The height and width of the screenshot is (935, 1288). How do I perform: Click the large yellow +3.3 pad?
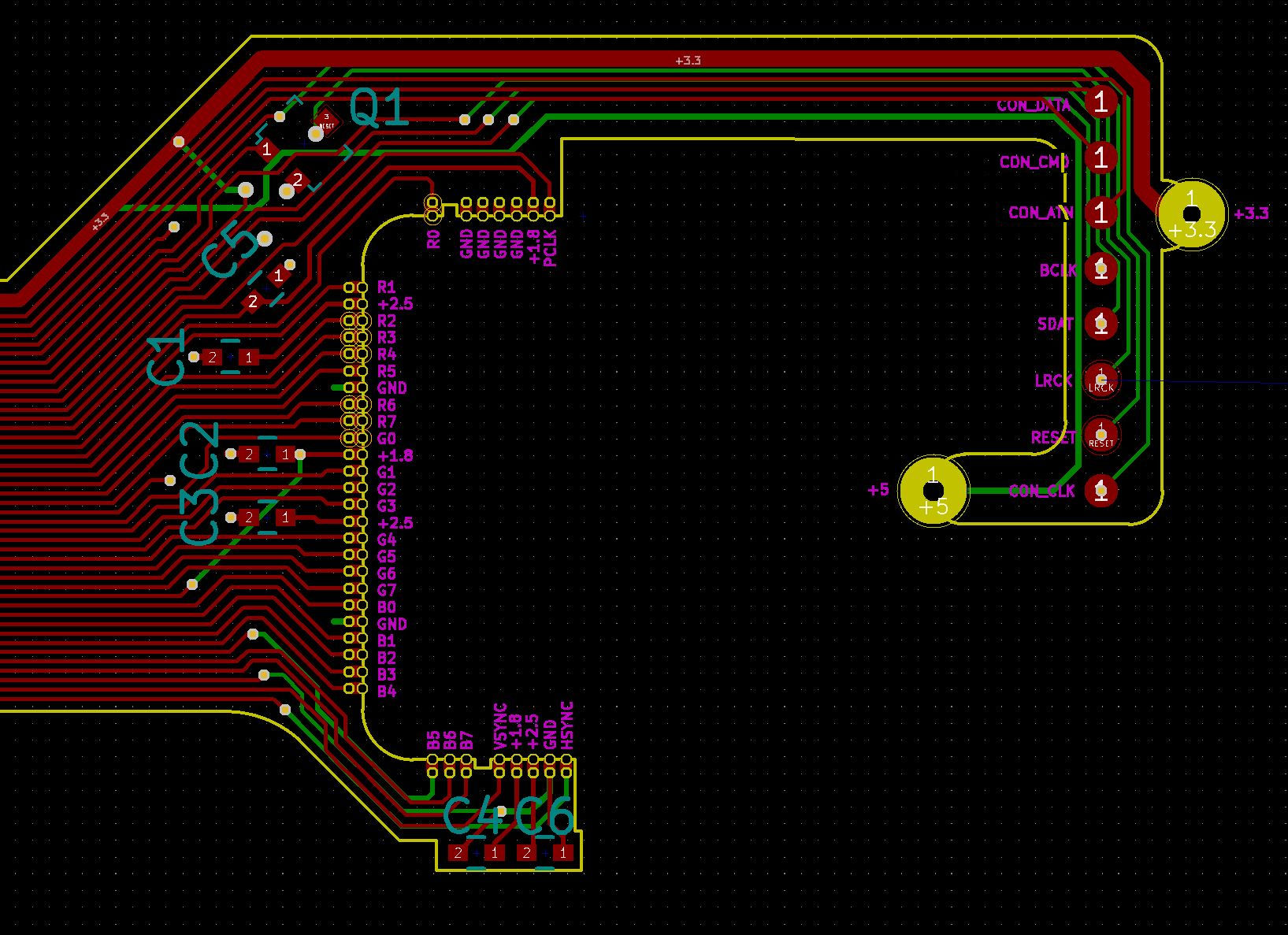tap(1191, 214)
